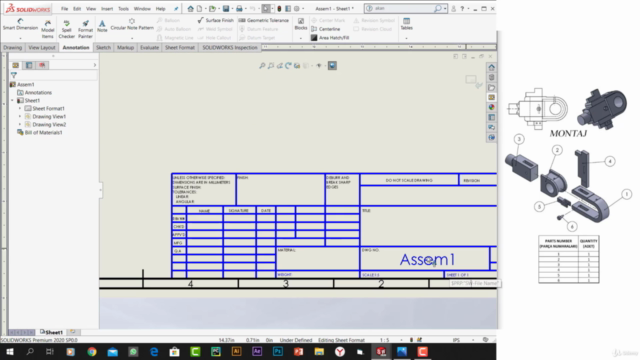Open the SOLIDWORKS Inspection tab
The image size is (640, 360).
[x=230, y=48]
